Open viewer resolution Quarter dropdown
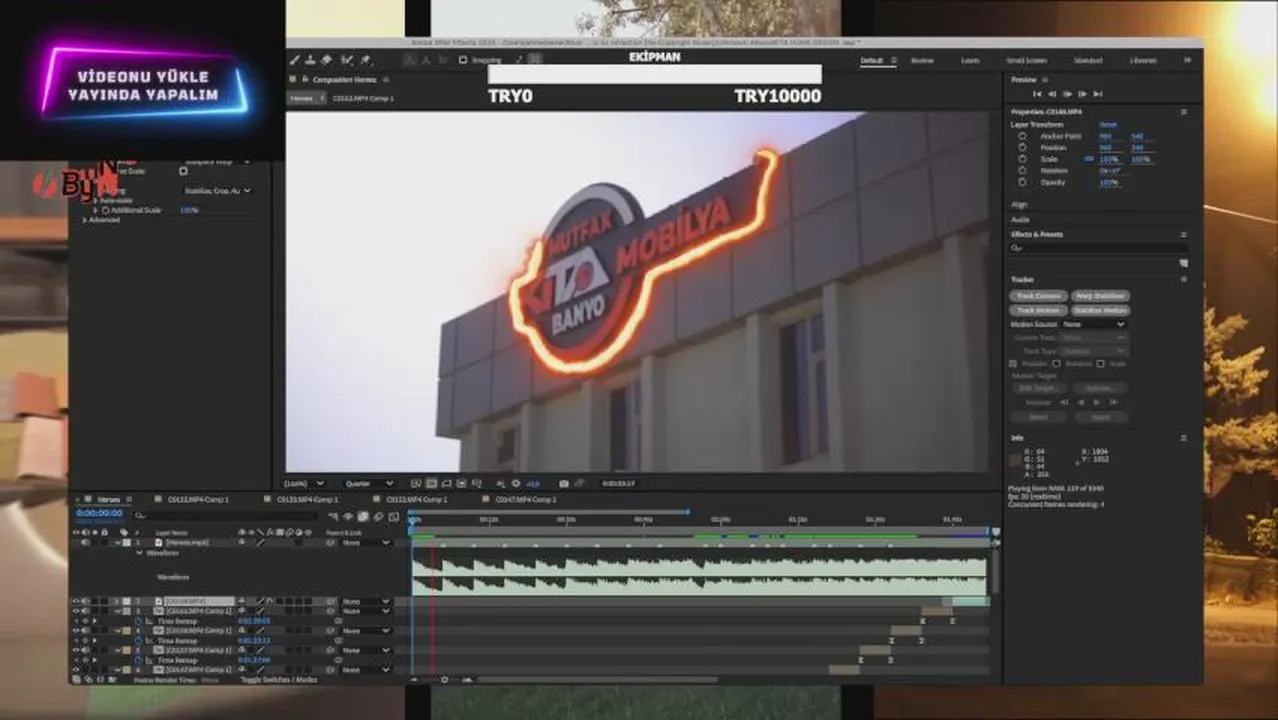The width and height of the screenshot is (1278, 720). click(x=369, y=483)
